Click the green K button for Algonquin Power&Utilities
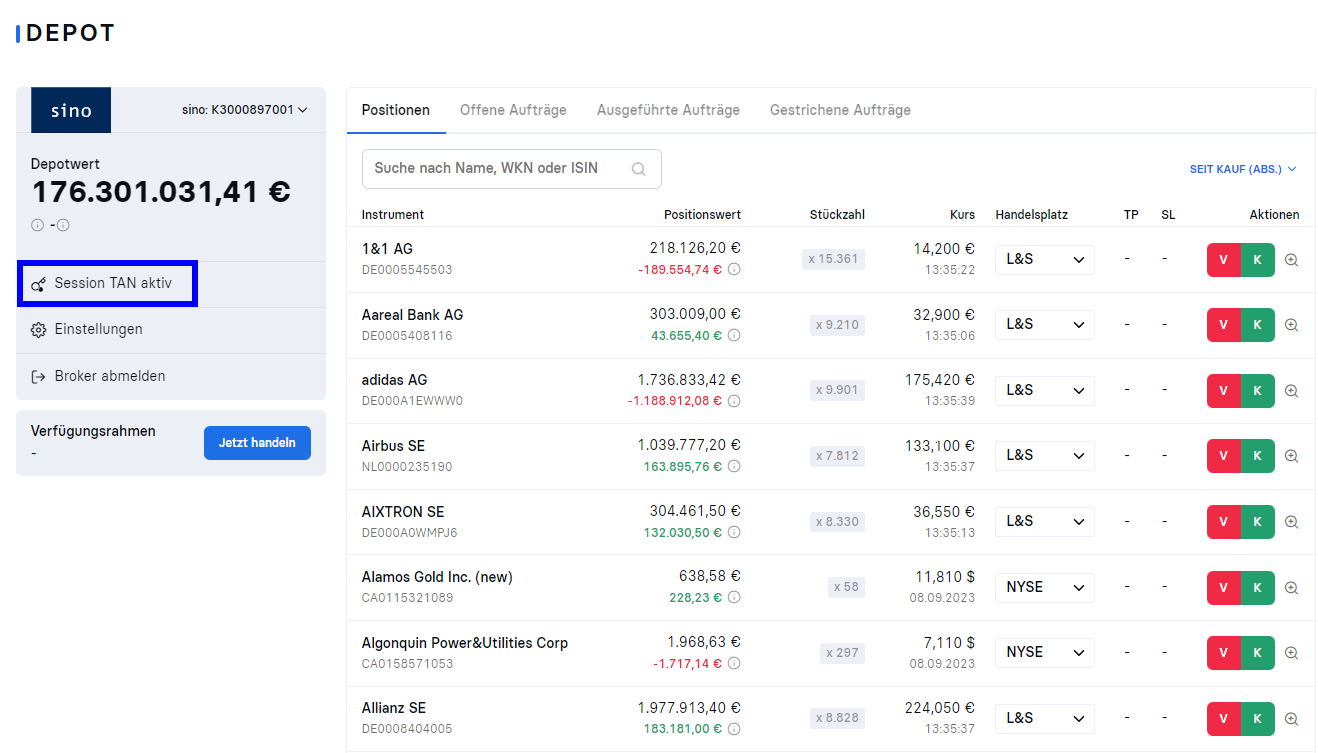Image resolution: width=1318 pixels, height=753 pixels. tap(1258, 653)
